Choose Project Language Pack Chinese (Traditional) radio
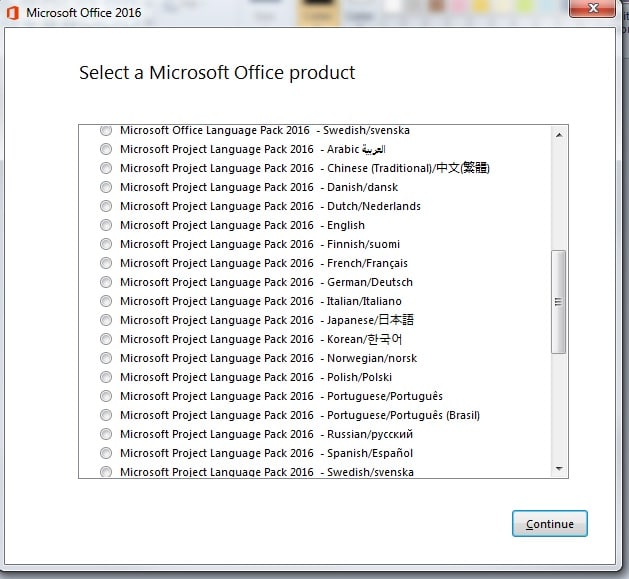The height and width of the screenshot is (579, 629). [106, 168]
